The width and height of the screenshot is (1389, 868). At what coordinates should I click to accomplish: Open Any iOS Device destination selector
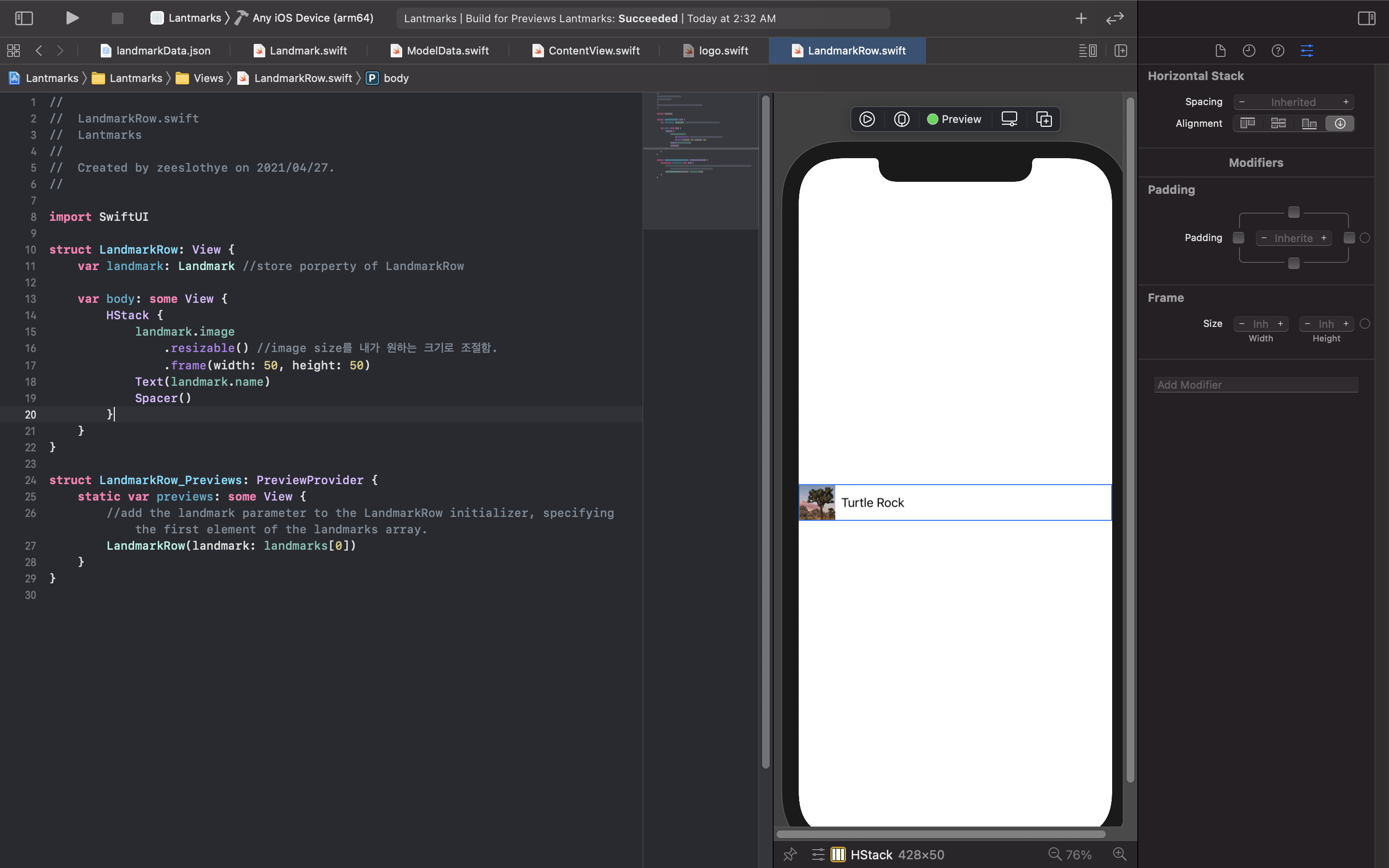pyautogui.click(x=312, y=18)
